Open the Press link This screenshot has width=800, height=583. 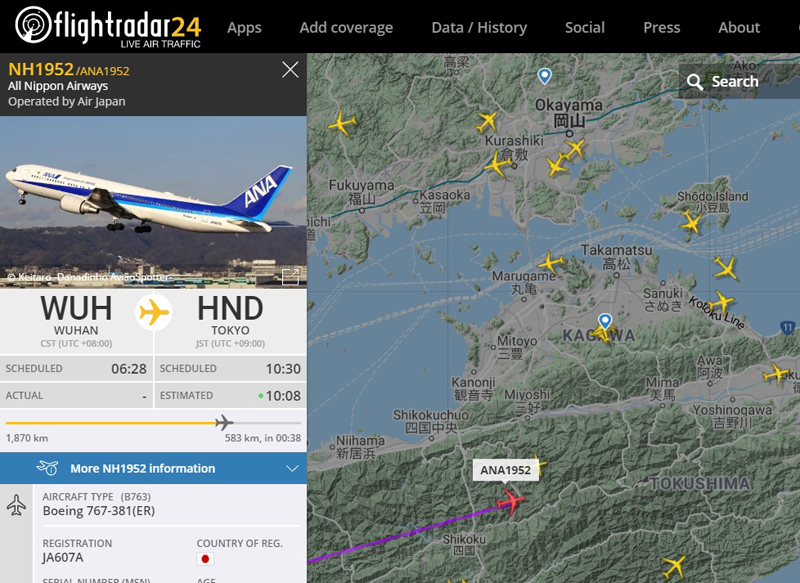(662, 28)
